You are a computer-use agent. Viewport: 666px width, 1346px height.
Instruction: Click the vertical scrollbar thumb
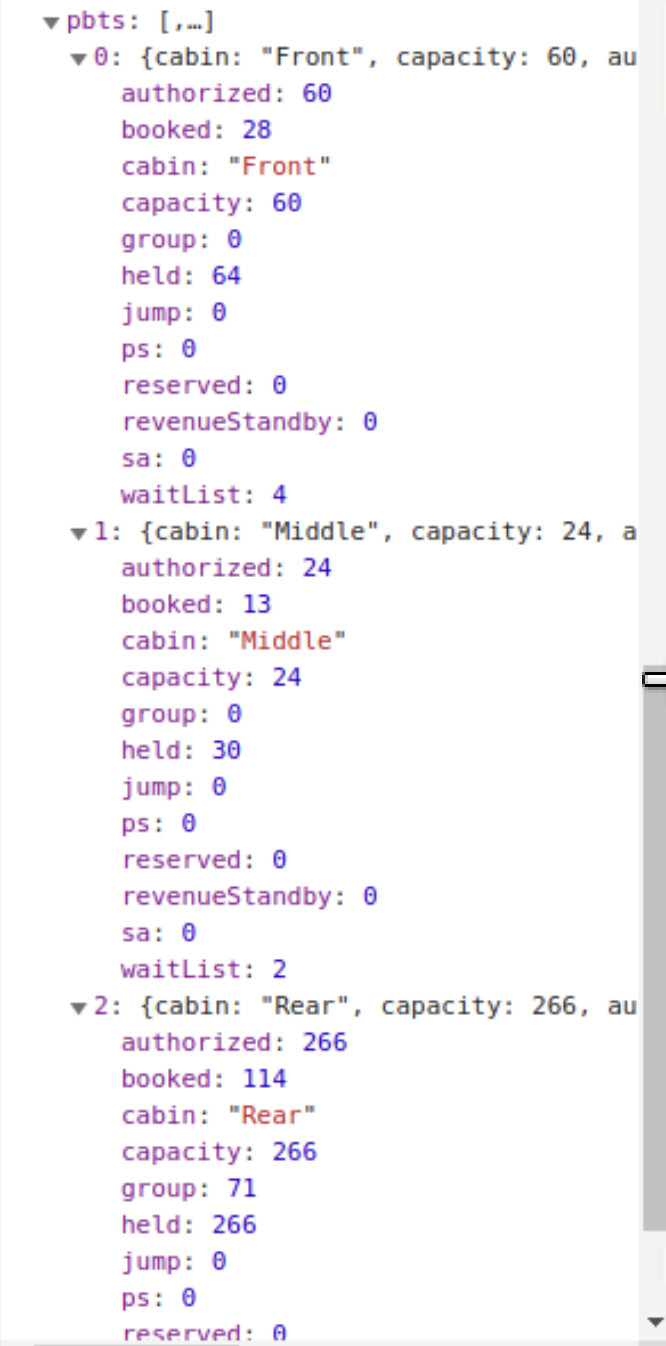click(x=654, y=950)
